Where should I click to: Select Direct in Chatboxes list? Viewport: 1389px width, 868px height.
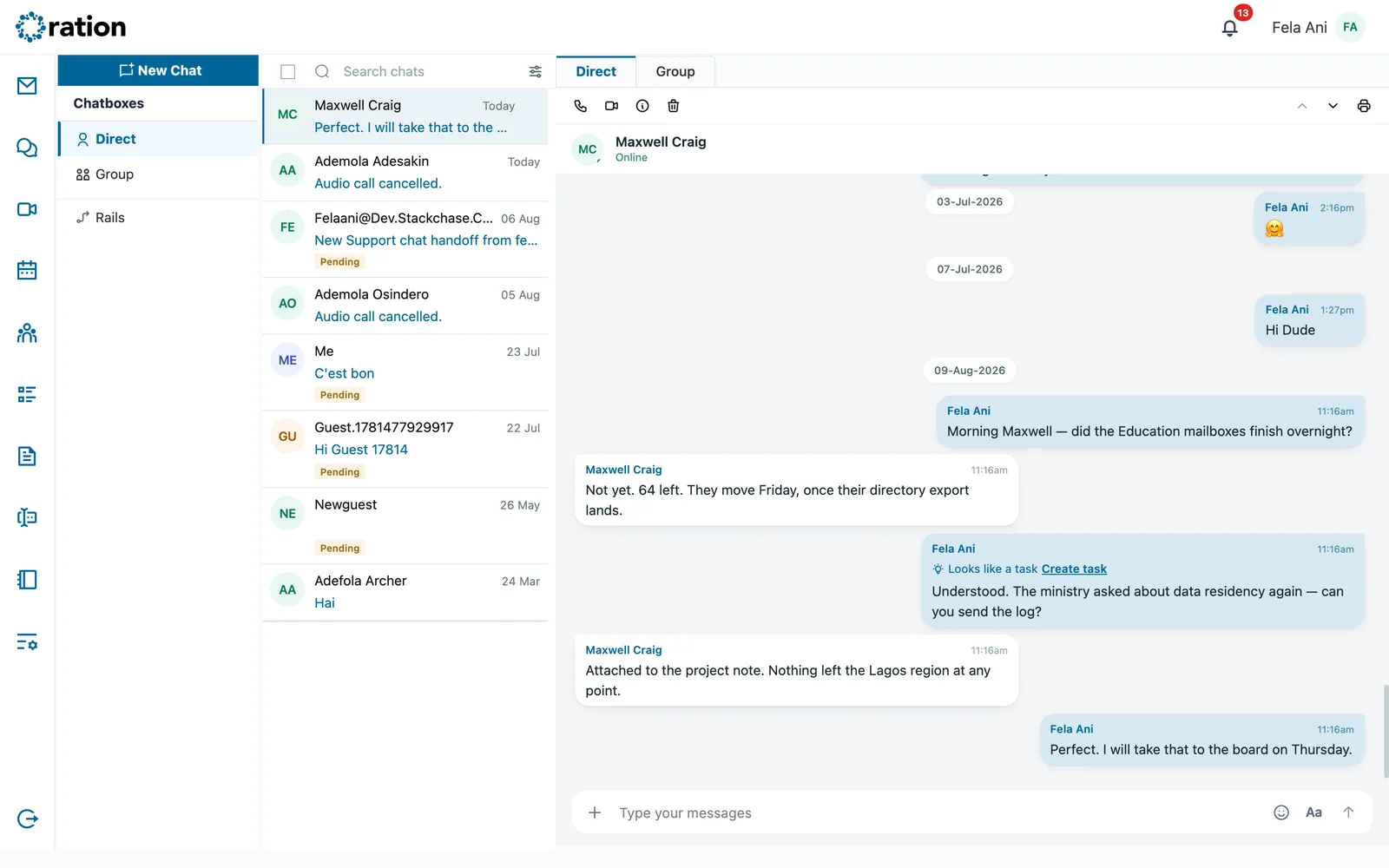pos(159,139)
